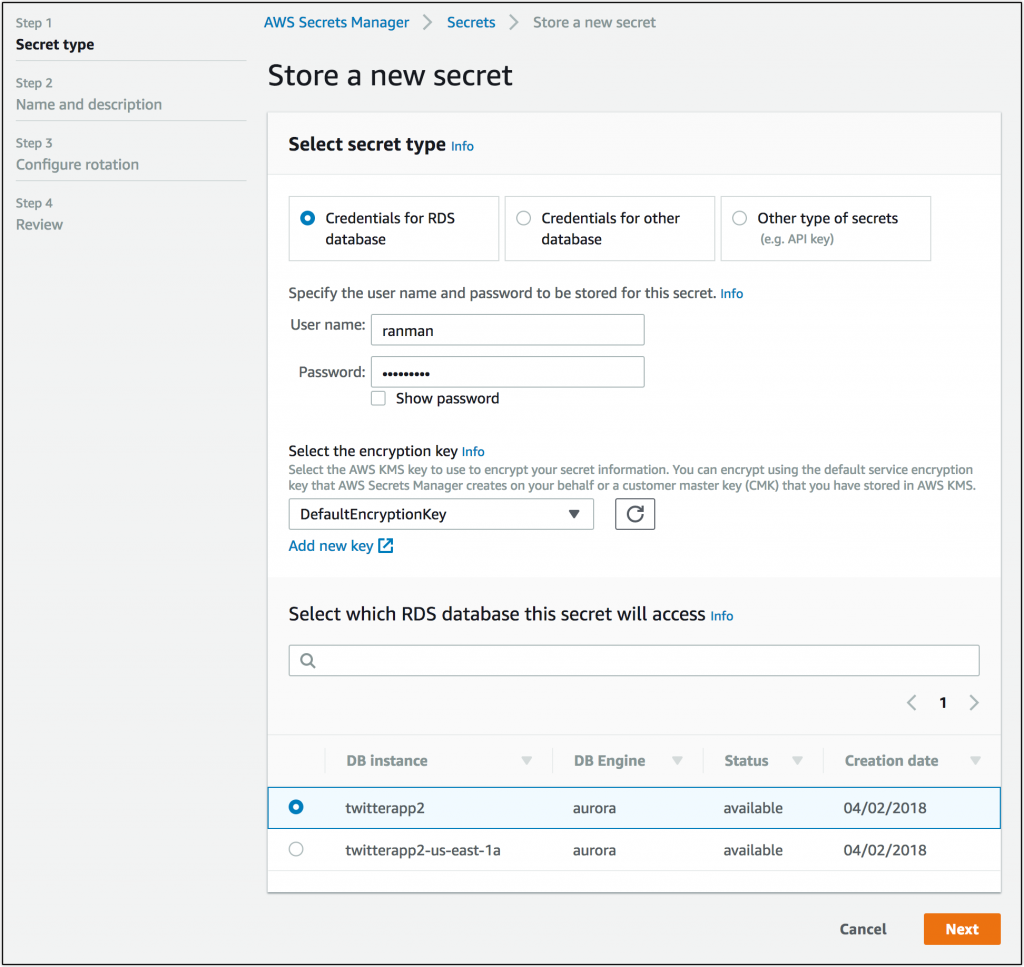Go to Step 3 Configure rotation
The height and width of the screenshot is (967, 1024).
click(76, 164)
